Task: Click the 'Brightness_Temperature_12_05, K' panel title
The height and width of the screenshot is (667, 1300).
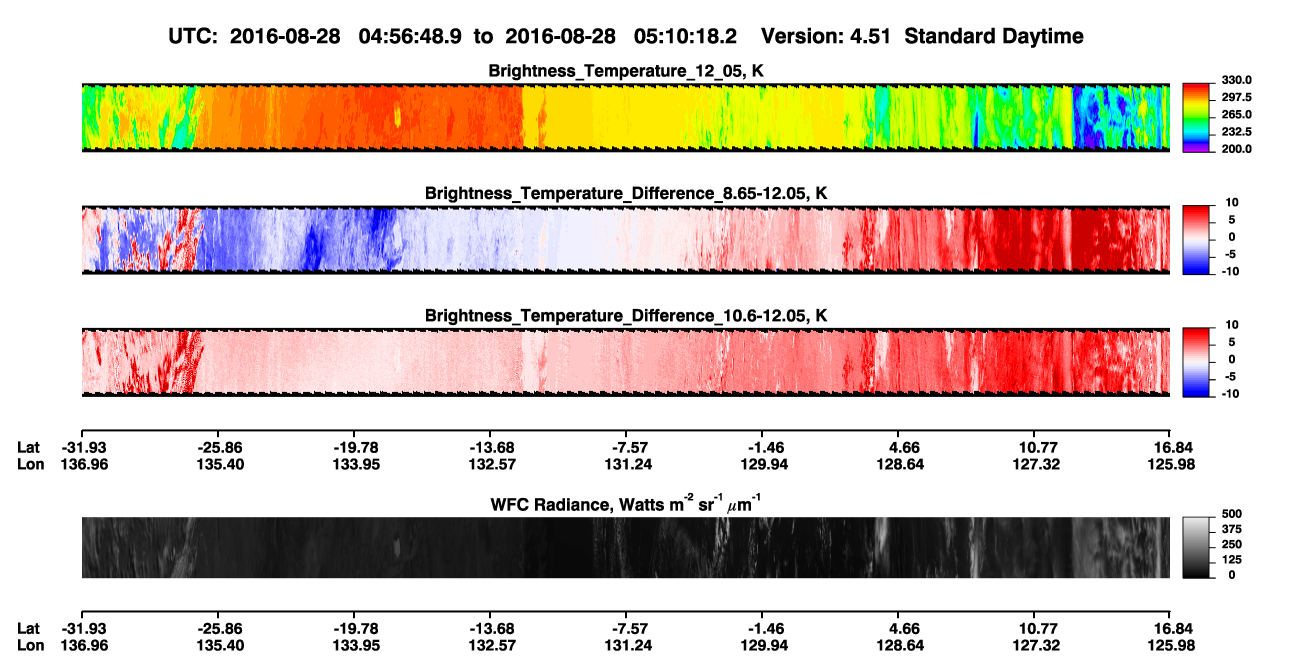Action: (625, 71)
